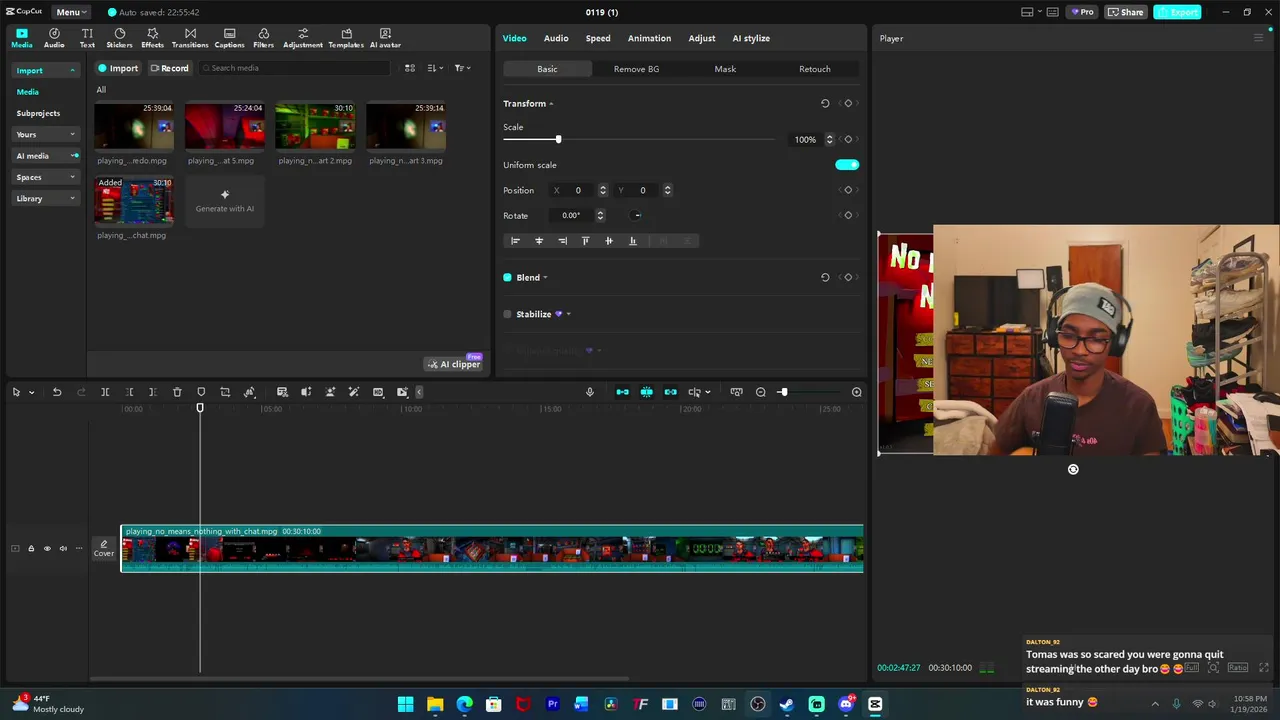This screenshot has width=1280, height=720.
Task: Open the media filter dropdown
Action: (x=462, y=68)
